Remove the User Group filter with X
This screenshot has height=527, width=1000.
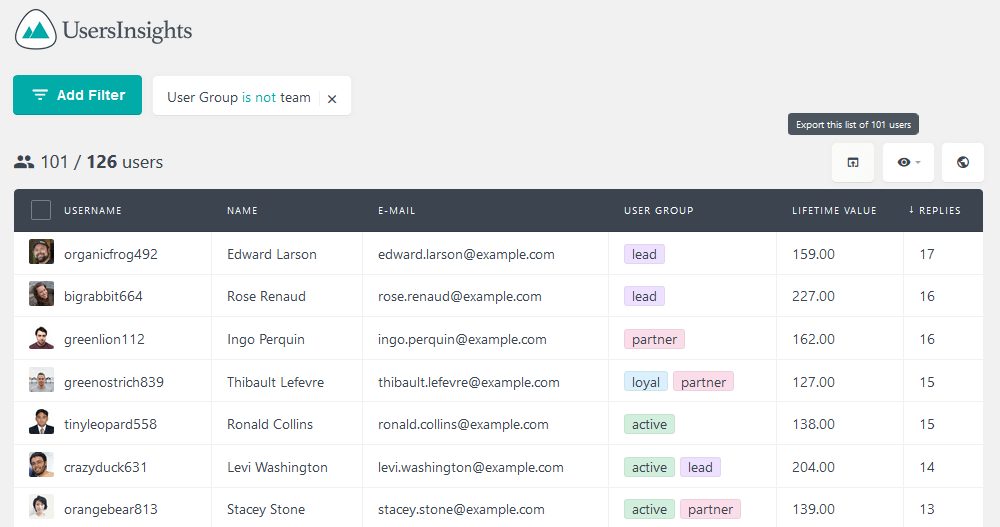pyautogui.click(x=332, y=99)
